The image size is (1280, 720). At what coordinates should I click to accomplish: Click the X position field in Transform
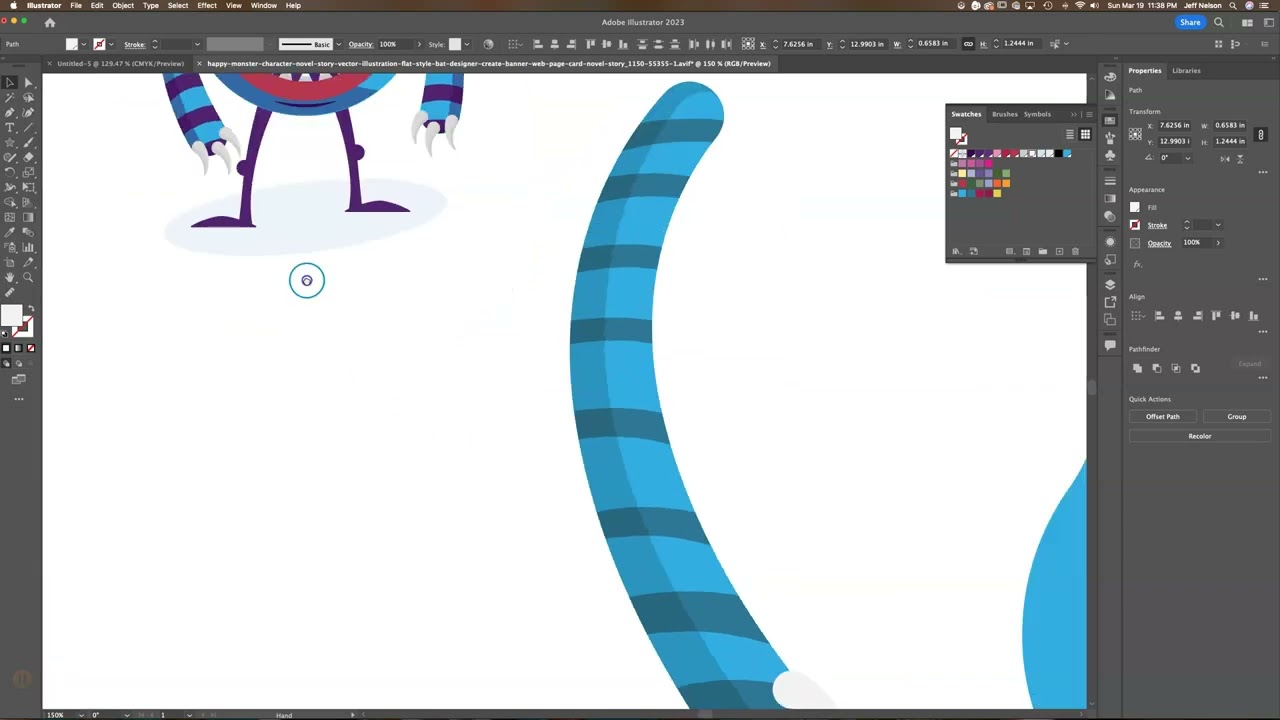point(1174,126)
